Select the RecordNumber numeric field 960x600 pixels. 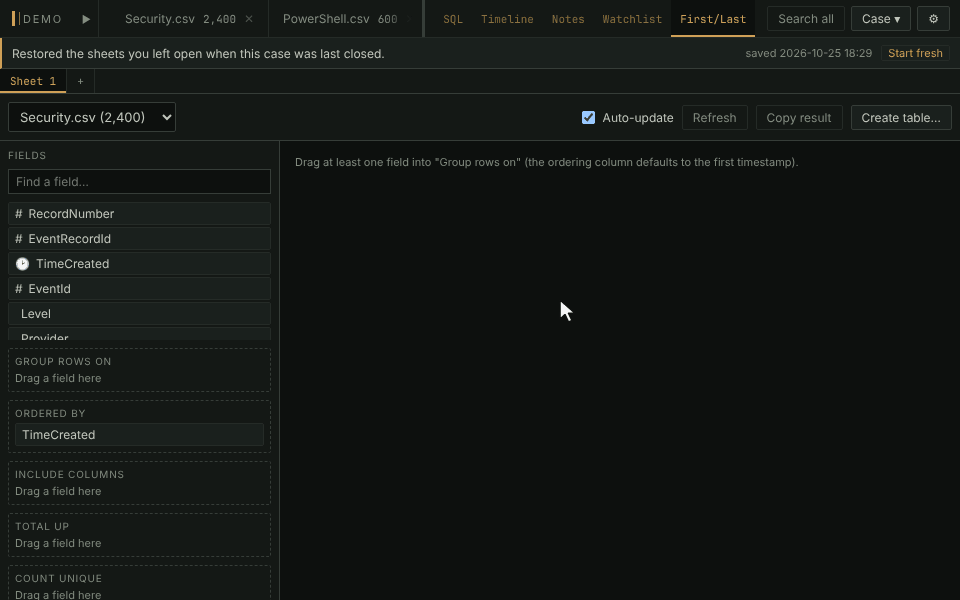click(140, 214)
